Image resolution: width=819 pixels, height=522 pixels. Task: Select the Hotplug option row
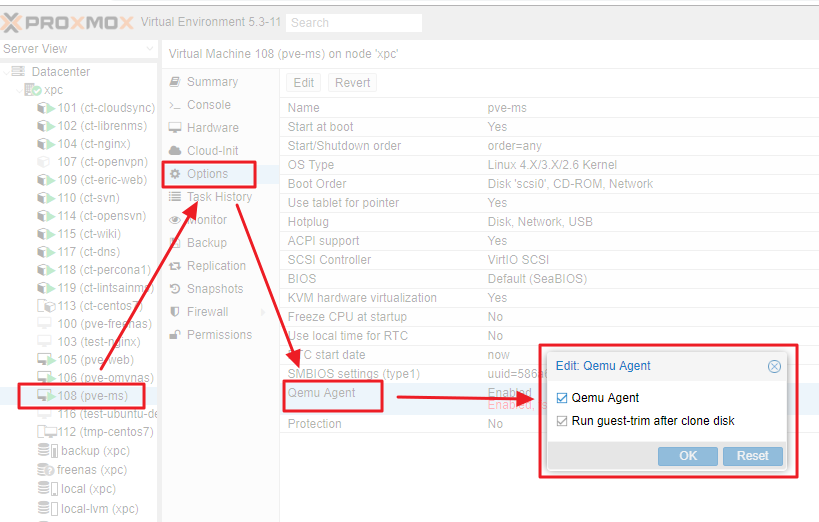coord(549,222)
